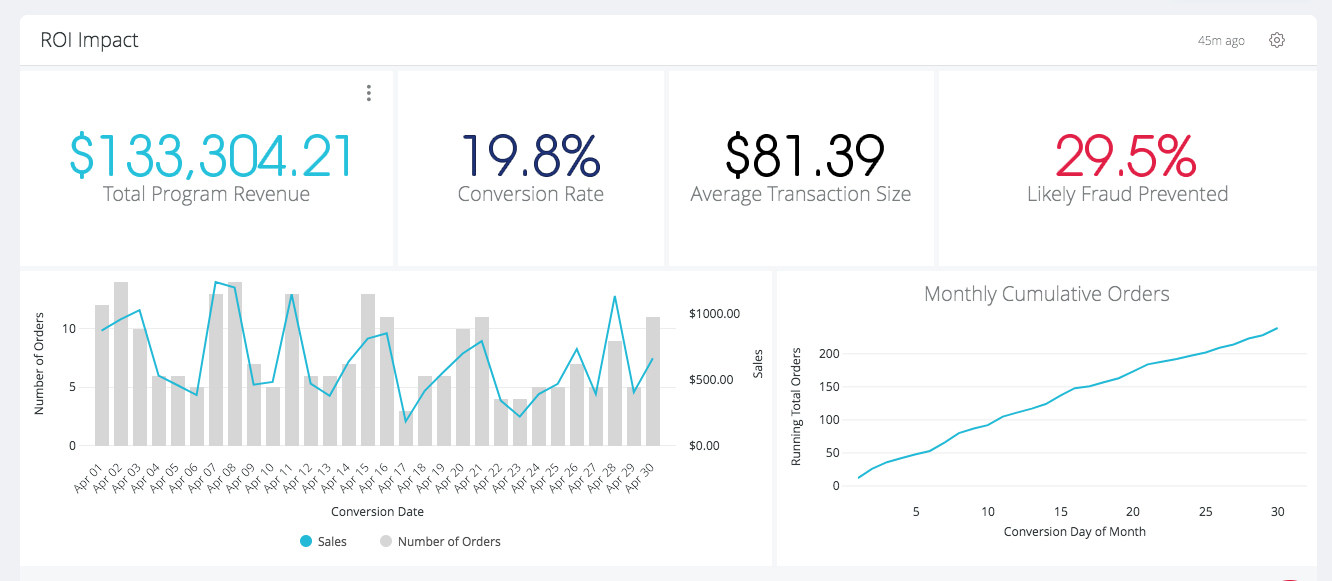Click the Likely Fraud Prevented label
This screenshot has width=1332, height=581.
point(1127,194)
